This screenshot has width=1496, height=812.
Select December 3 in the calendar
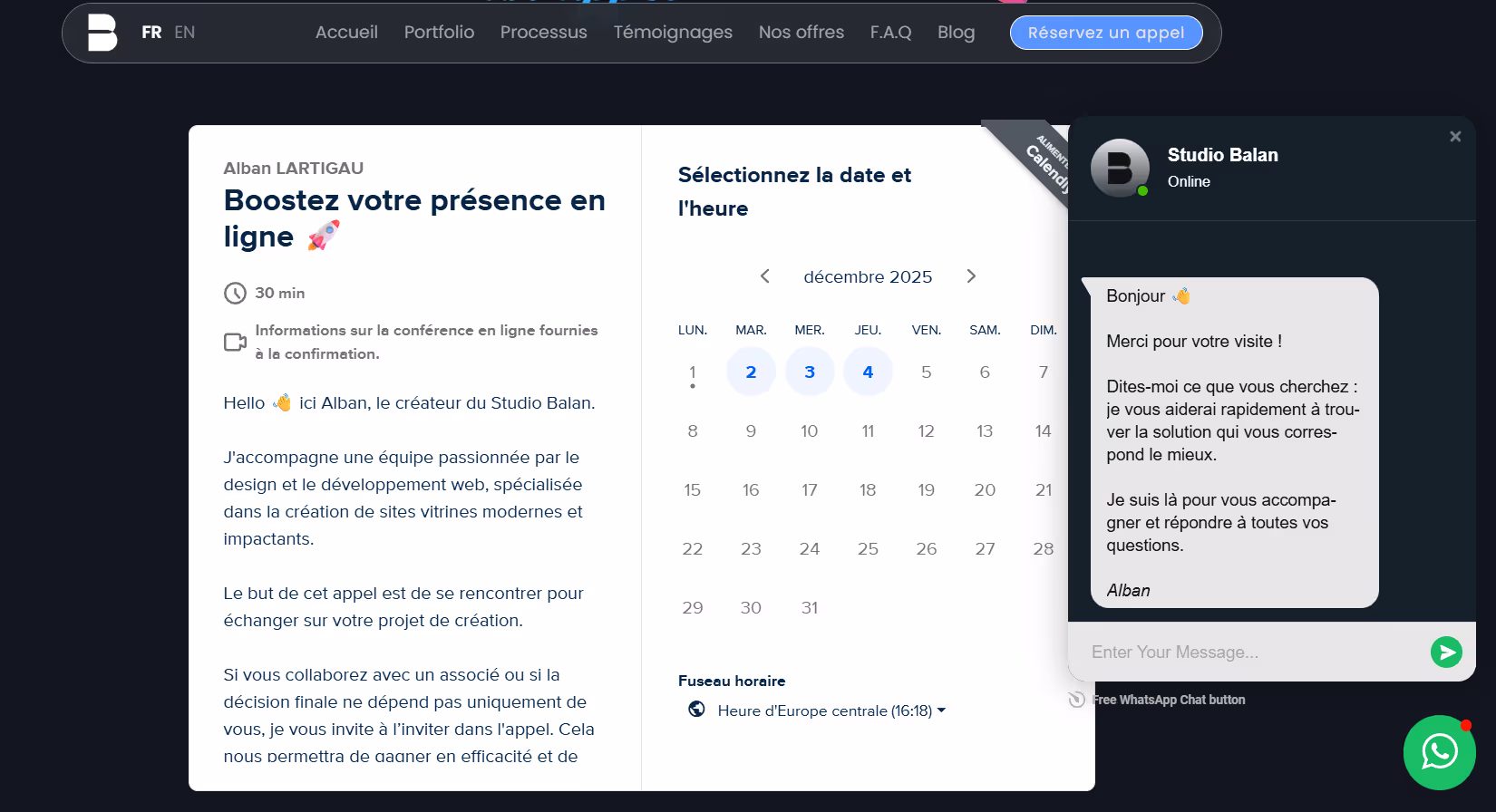[810, 372]
